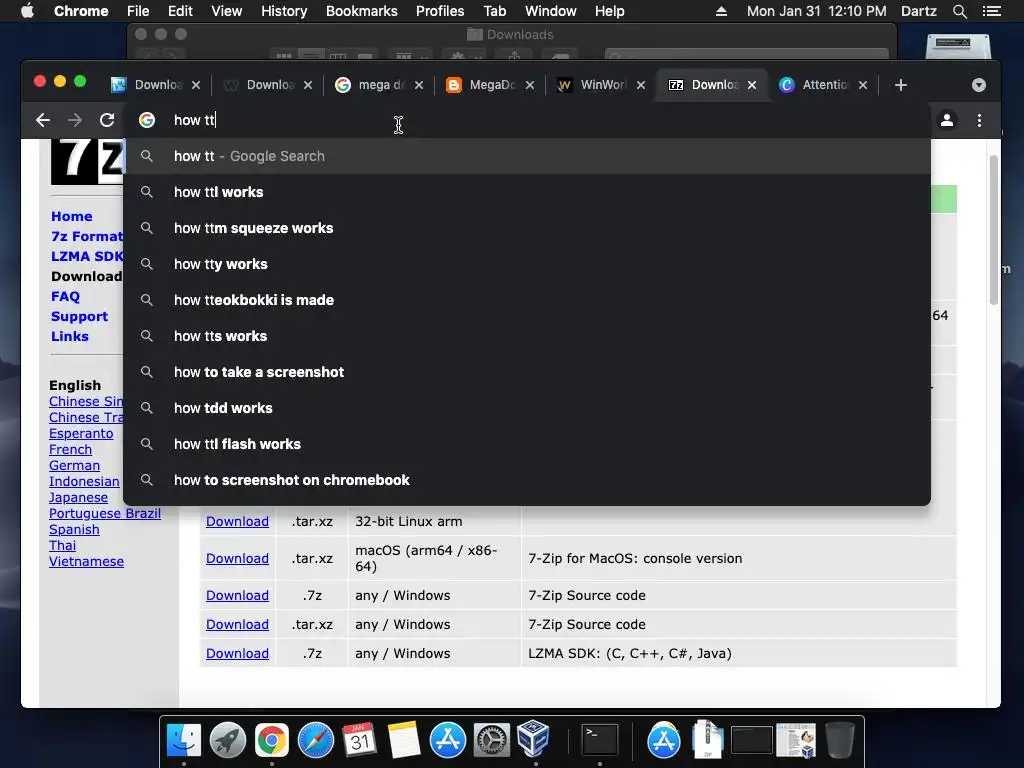Open Safari from the Dock
Screen dimensions: 1024x768
315,740
